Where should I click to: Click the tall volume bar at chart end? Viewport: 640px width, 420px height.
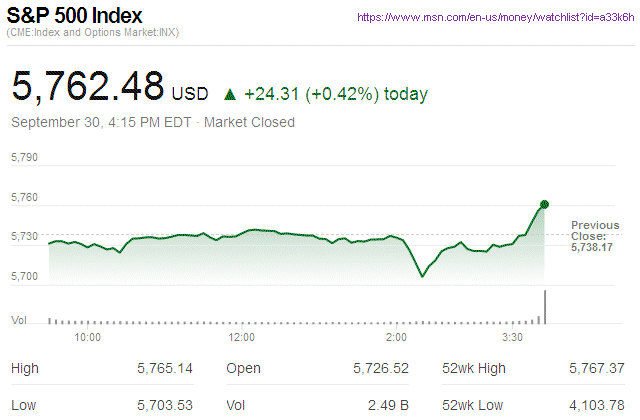click(545, 307)
